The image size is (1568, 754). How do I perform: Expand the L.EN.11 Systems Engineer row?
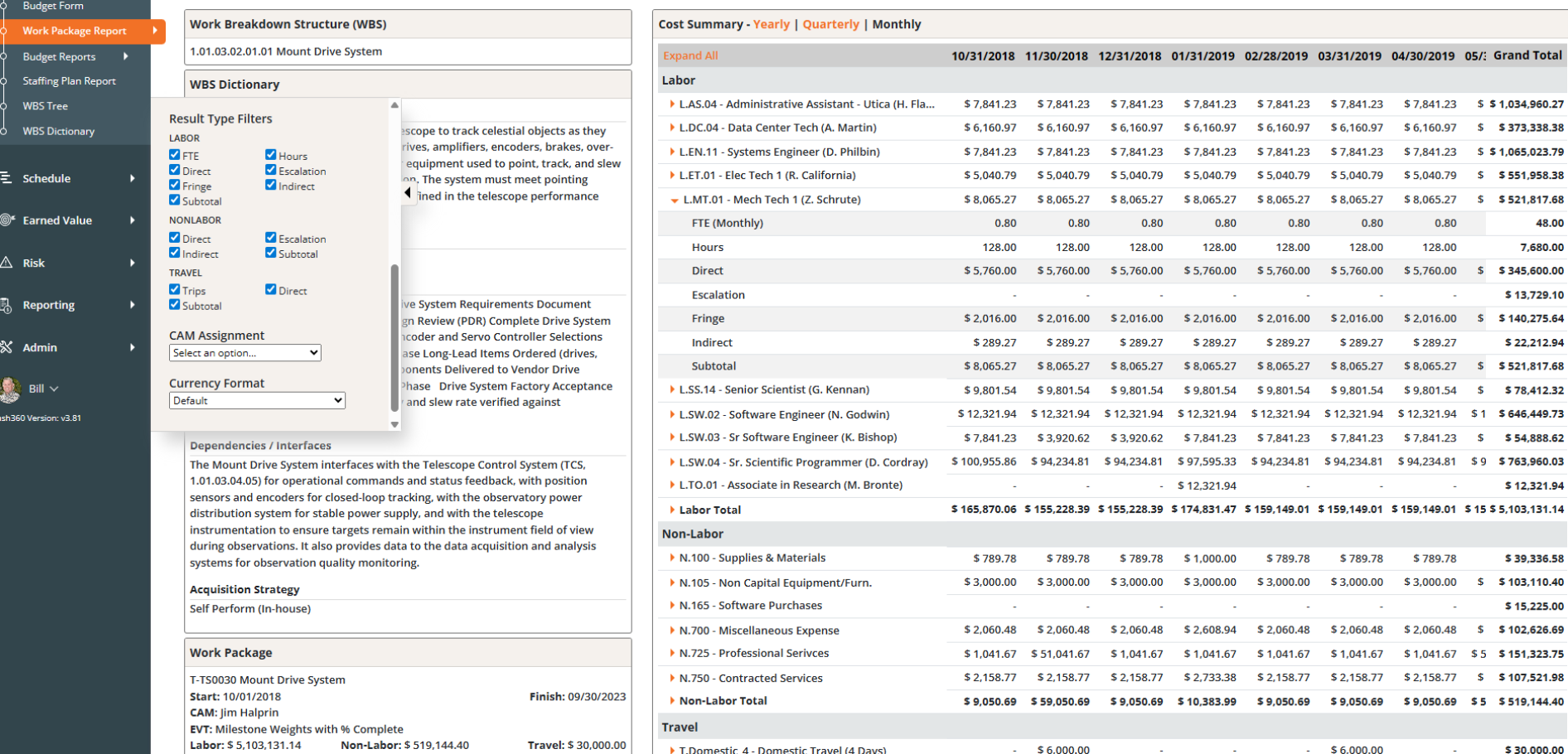coord(672,152)
